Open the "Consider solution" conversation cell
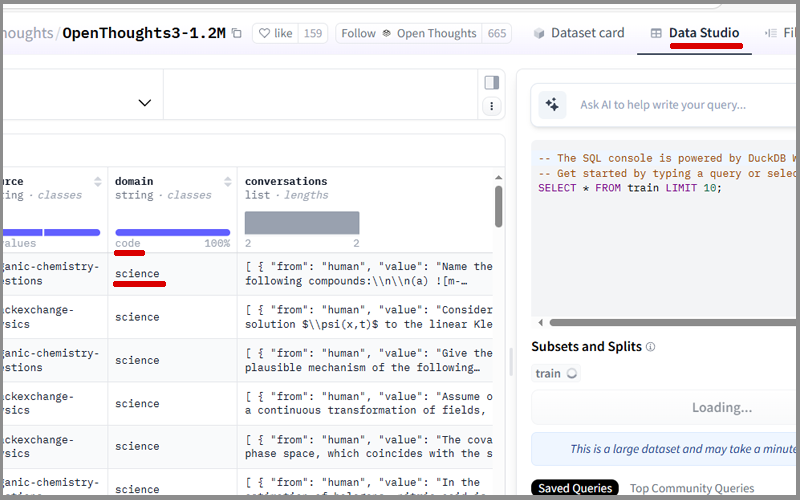Viewport: 800px width, 500px height. pyautogui.click(x=368, y=317)
